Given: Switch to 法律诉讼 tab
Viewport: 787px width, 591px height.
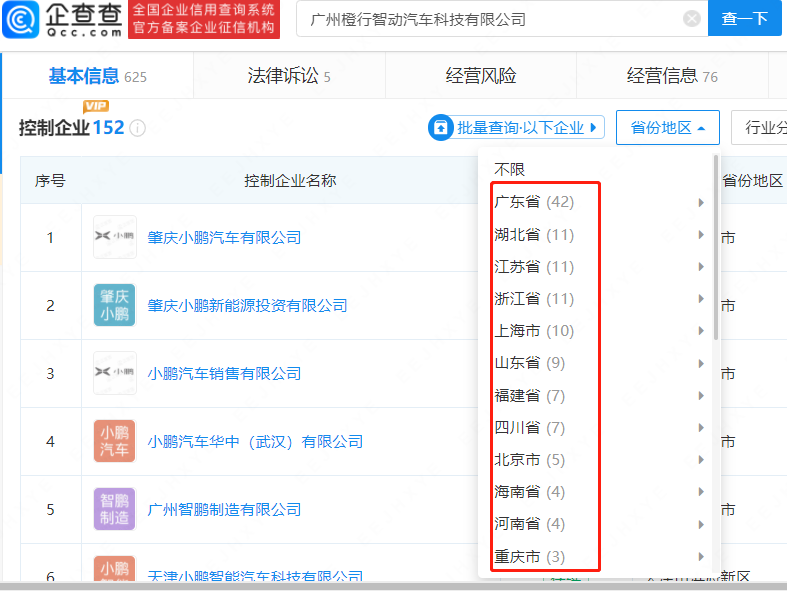Looking at the screenshot, I should [289, 76].
